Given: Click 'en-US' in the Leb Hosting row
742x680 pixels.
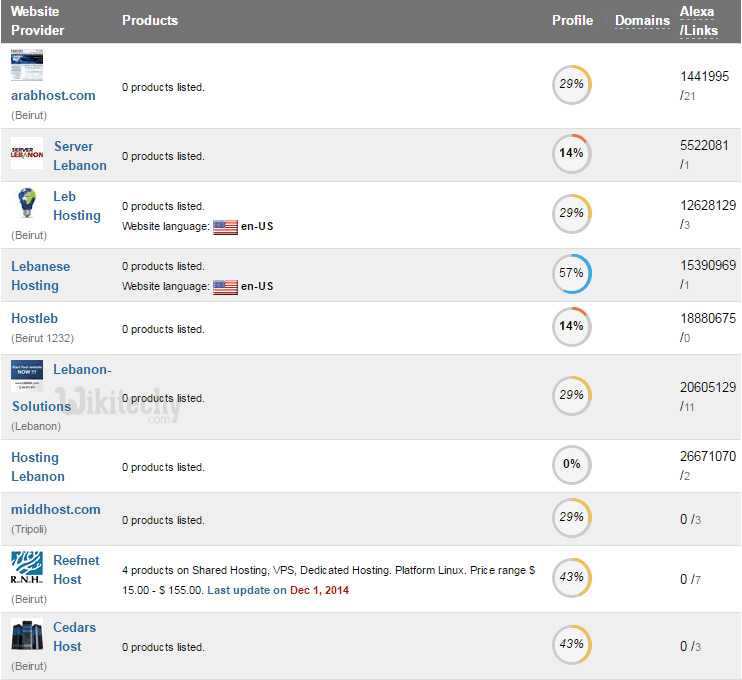Looking at the screenshot, I should tap(257, 227).
